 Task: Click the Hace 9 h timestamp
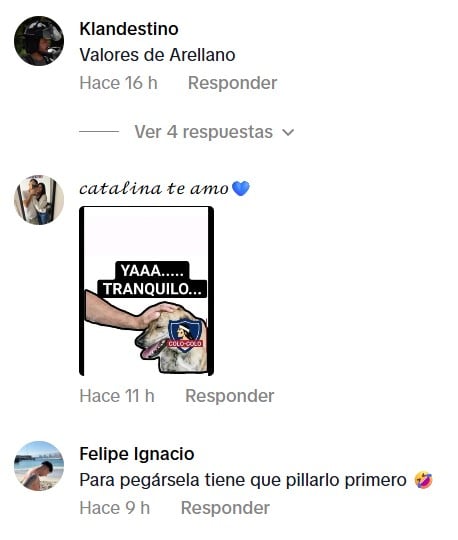pyautogui.click(x=115, y=508)
